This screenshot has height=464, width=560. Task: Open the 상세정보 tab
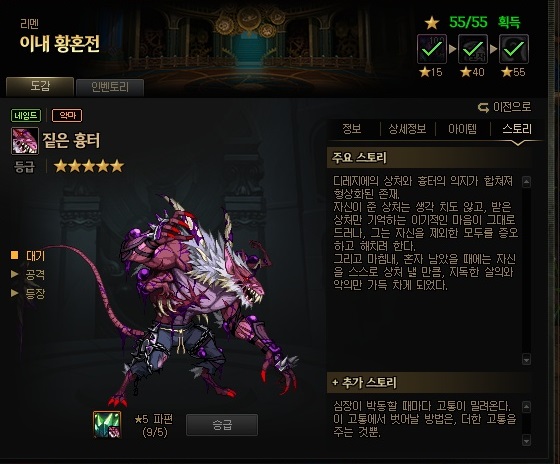pos(408,129)
